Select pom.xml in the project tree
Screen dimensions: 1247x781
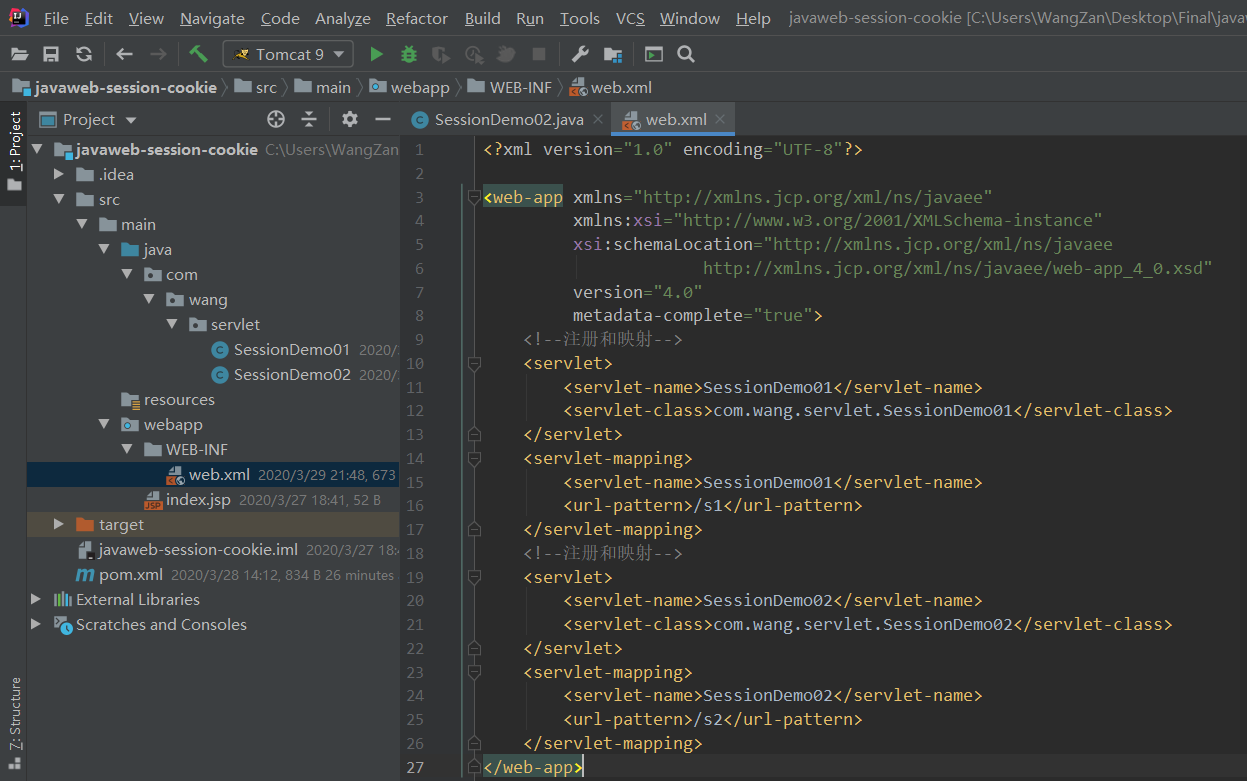coord(130,574)
